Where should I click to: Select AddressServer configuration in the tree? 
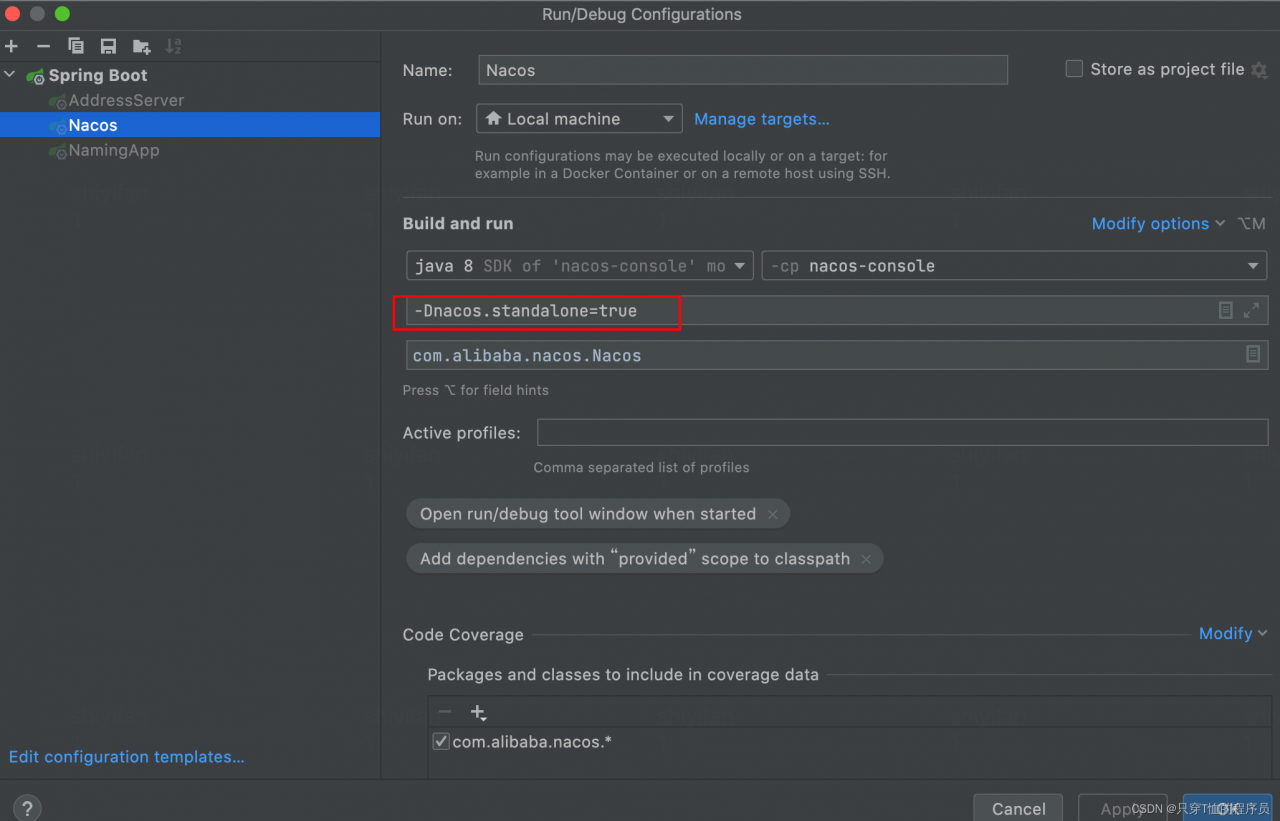tap(126, 100)
